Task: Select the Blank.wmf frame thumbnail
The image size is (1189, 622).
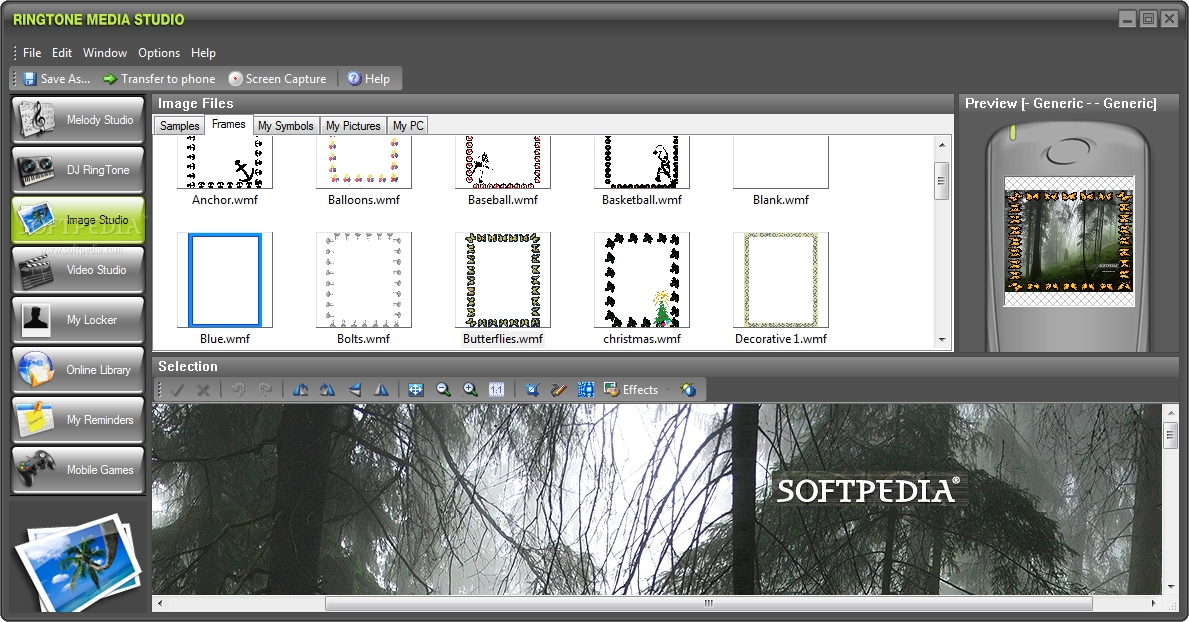Action: pos(781,162)
